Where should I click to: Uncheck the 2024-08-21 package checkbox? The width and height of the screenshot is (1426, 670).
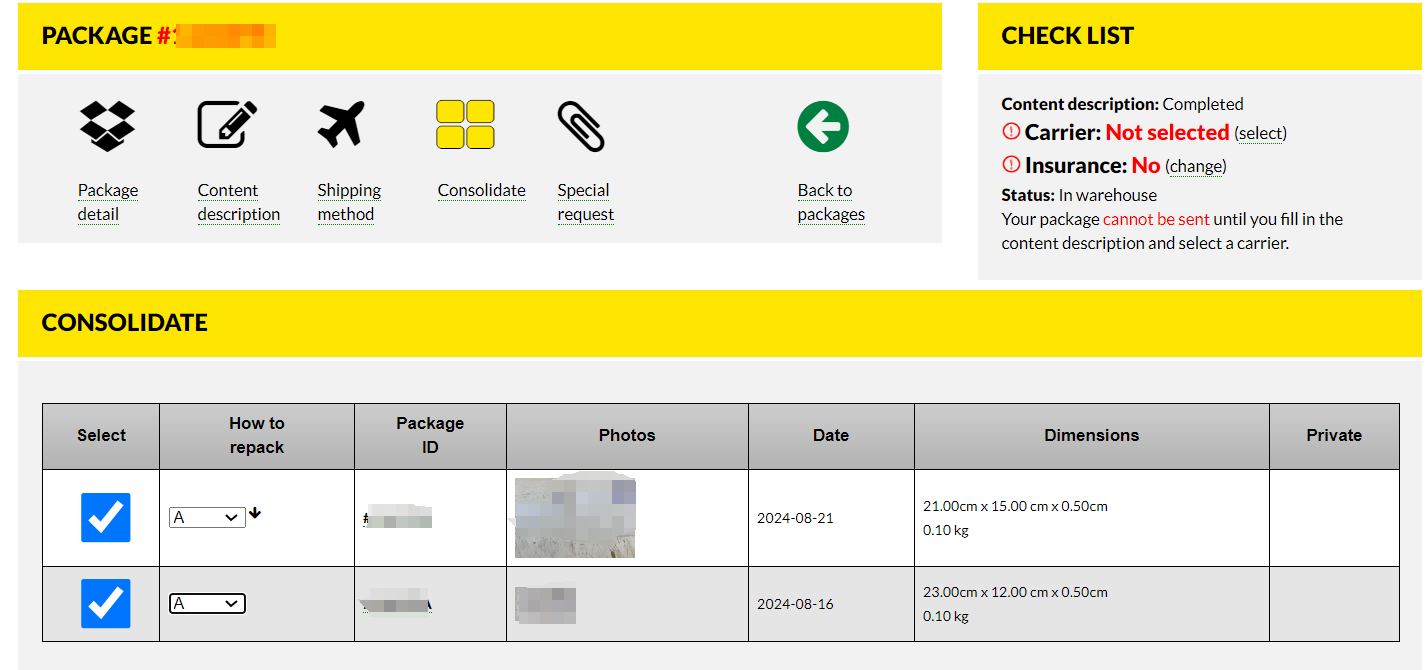pyautogui.click(x=105, y=518)
